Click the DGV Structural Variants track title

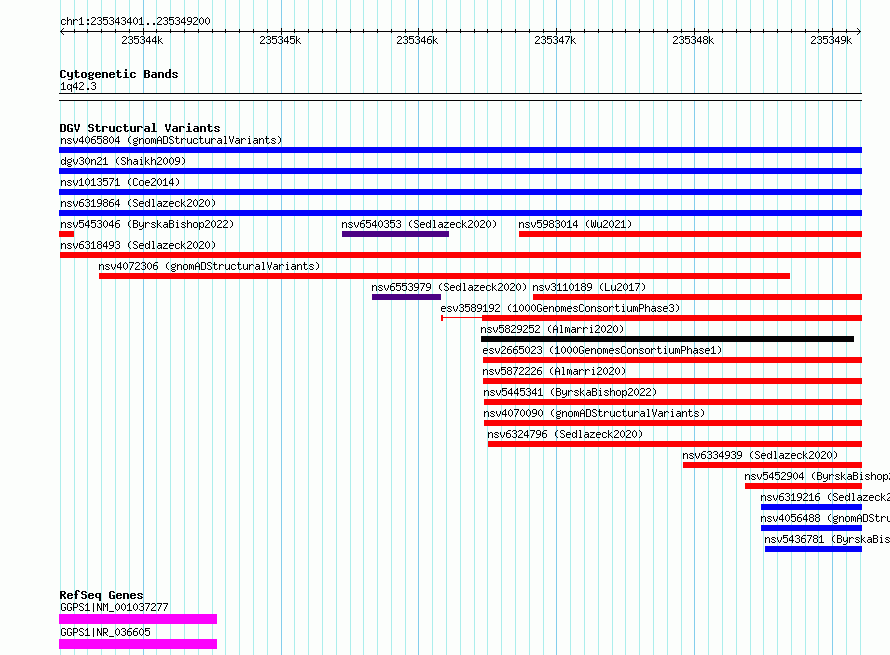[140, 128]
